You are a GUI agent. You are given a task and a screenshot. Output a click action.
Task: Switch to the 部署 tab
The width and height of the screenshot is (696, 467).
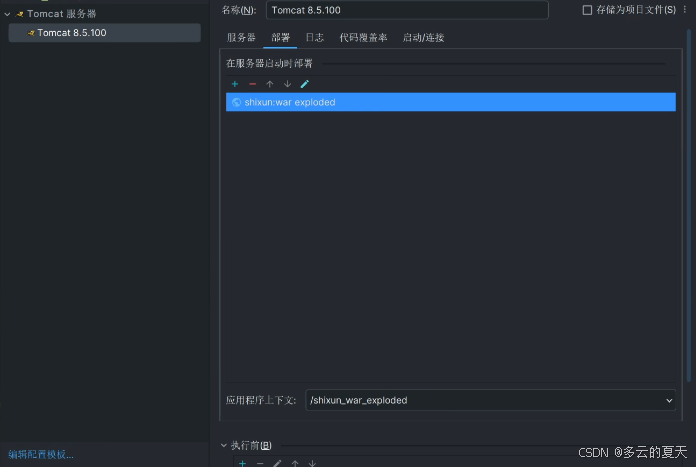280,38
